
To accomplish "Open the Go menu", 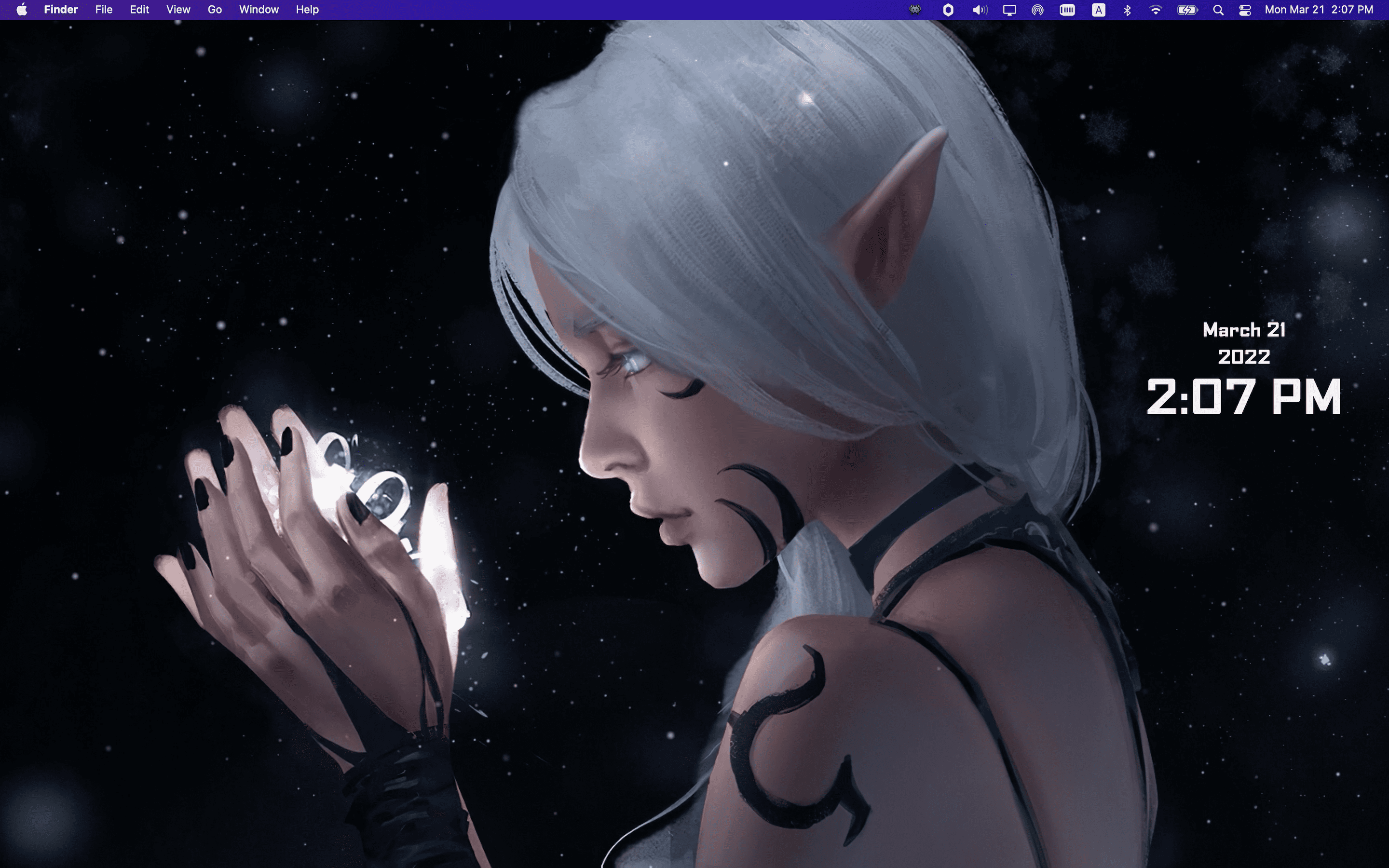I will pyautogui.click(x=215, y=9).
